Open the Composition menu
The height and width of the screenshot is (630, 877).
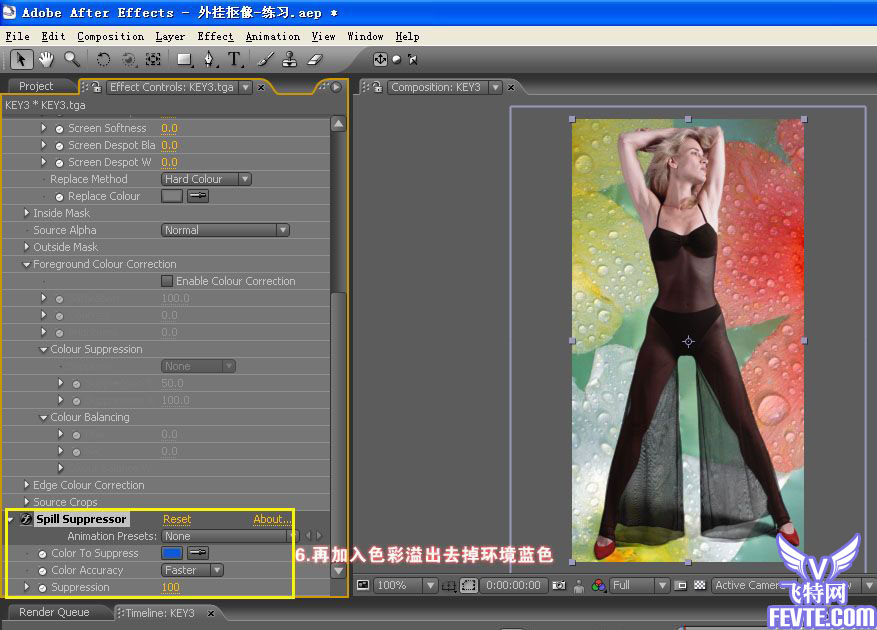pyautogui.click(x=110, y=36)
